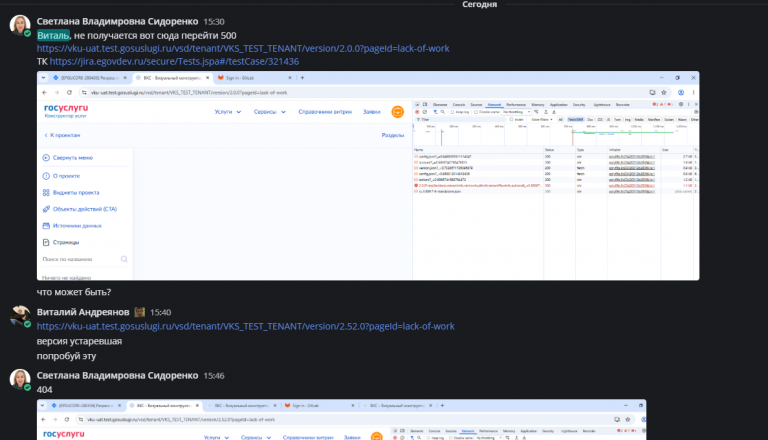
Task: Click browser forward arrow in first screenshot
Action: [x=57, y=93]
